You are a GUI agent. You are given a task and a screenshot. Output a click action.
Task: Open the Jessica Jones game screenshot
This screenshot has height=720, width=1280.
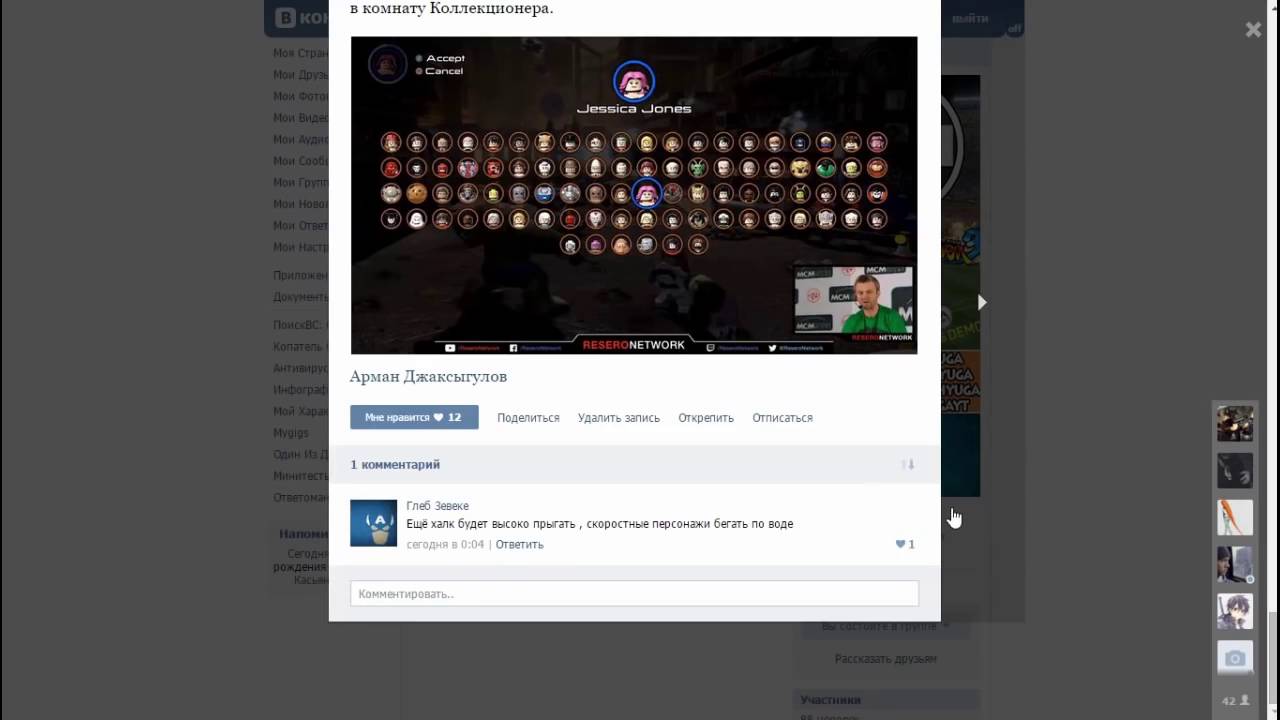pos(634,195)
